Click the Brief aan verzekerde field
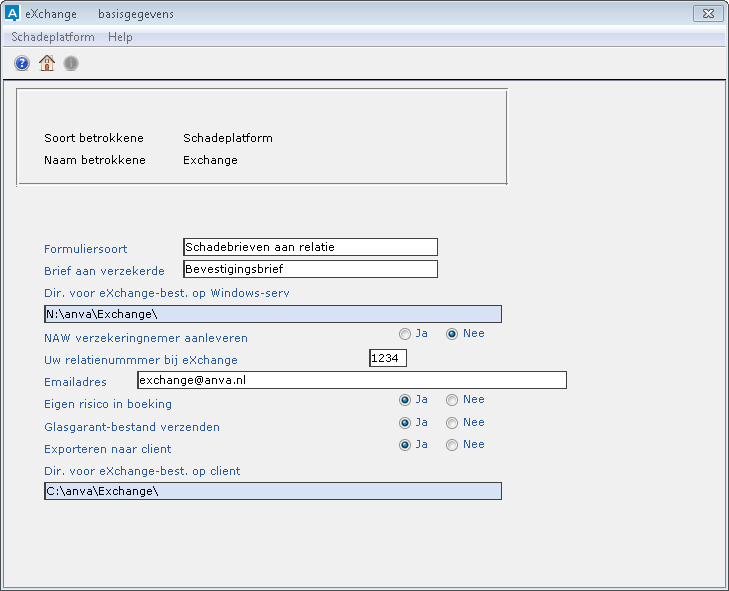The height and width of the screenshot is (591, 729). pos(310,269)
